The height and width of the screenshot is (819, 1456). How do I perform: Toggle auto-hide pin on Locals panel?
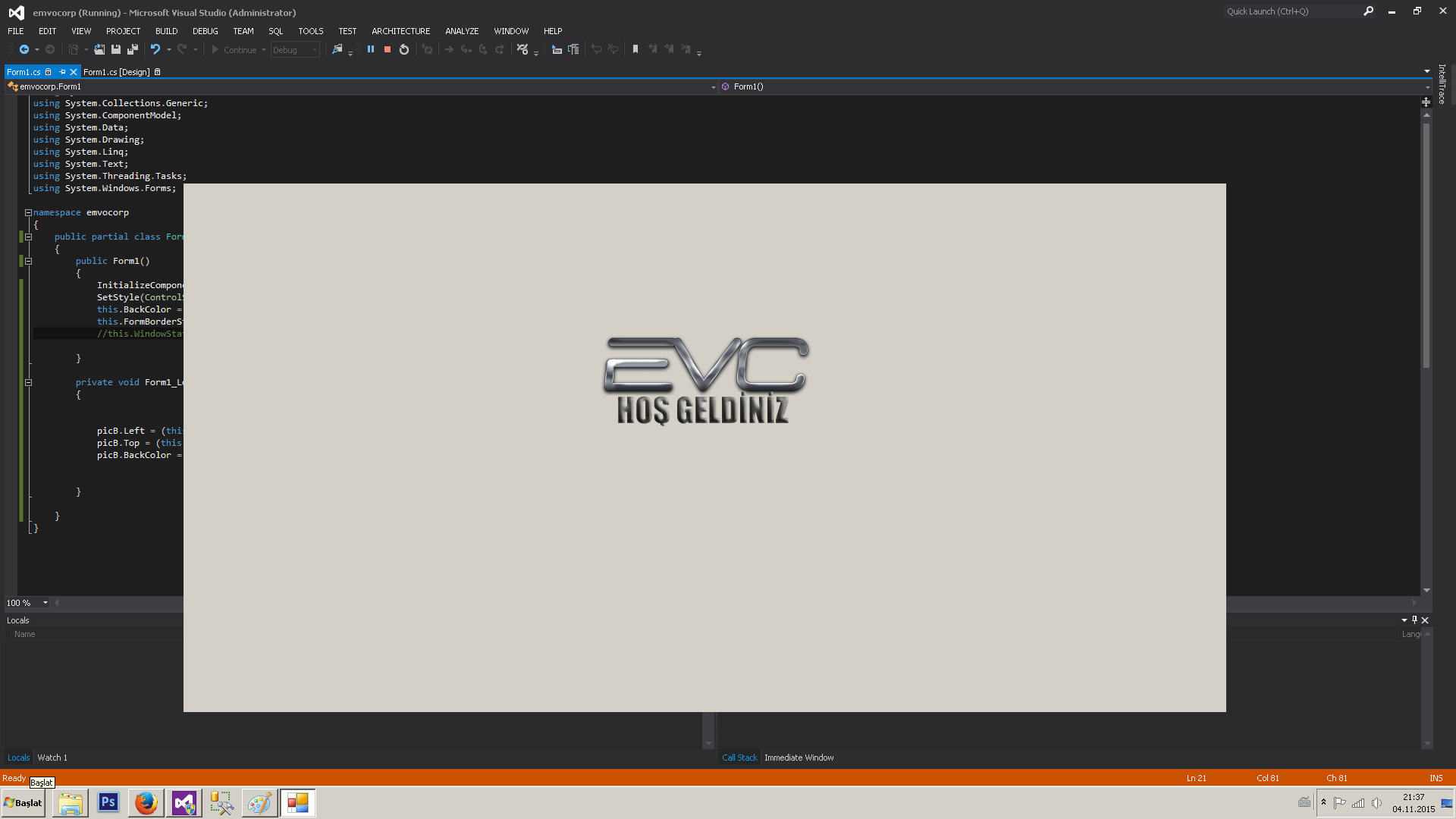tap(1414, 620)
